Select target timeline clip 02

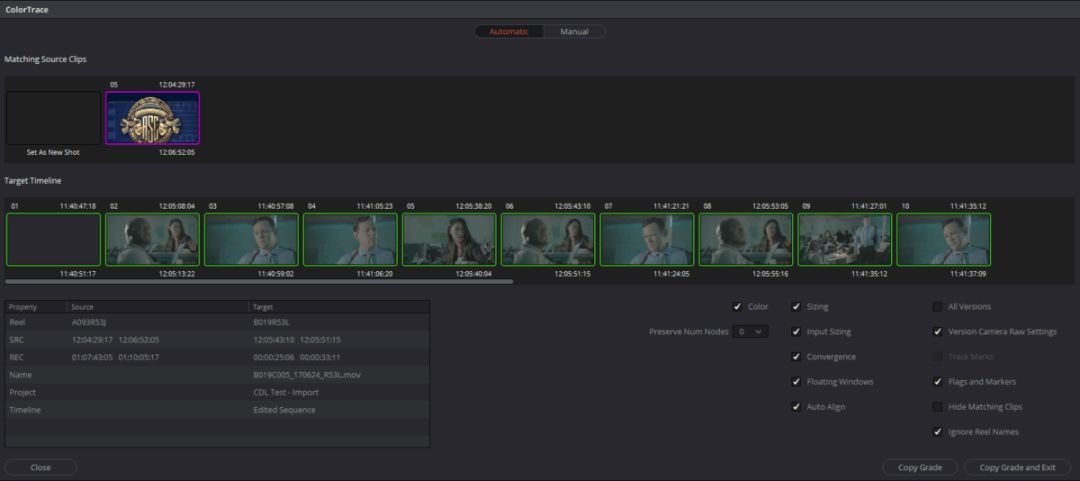(152, 239)
